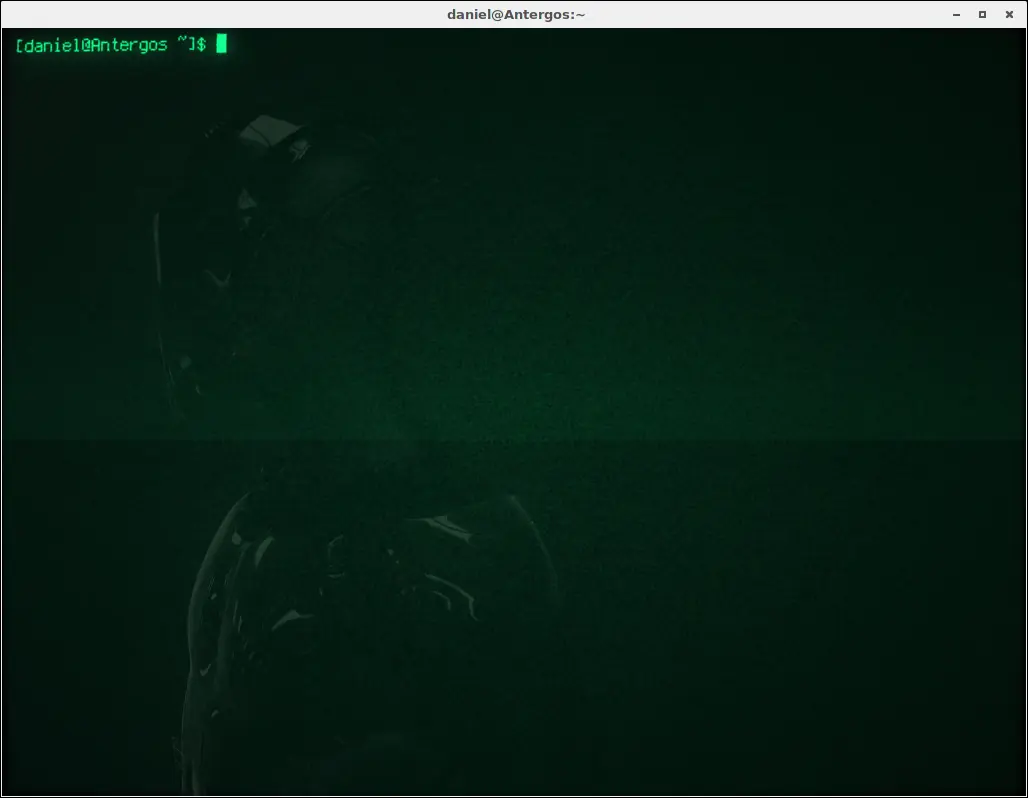The image size is (1028, 798).
Task: Minimize the daniel@Antergos terminal window
Action: (957, 14)
